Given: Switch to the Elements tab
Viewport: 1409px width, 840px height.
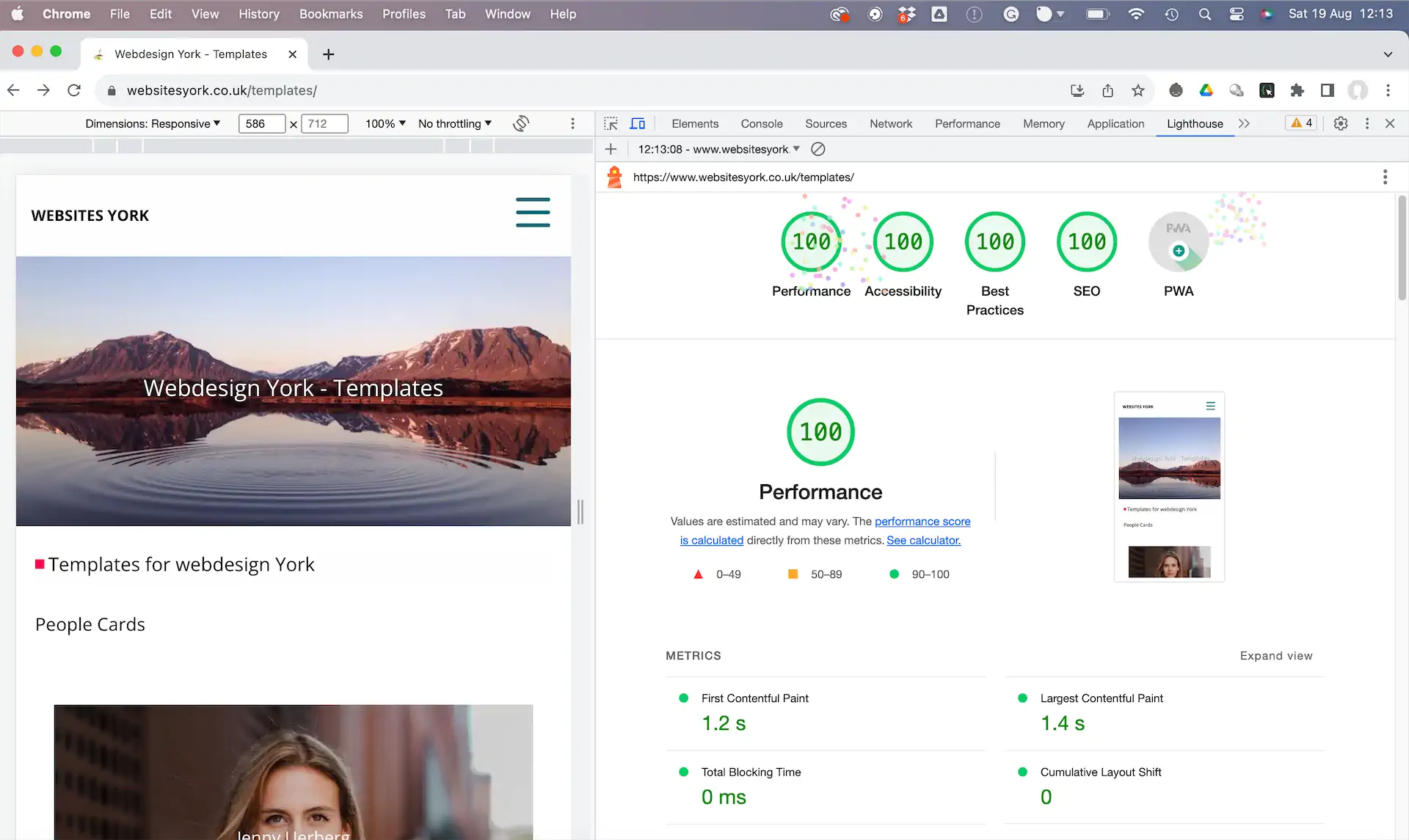Looking at the screenshot, I should pos(695,123).
